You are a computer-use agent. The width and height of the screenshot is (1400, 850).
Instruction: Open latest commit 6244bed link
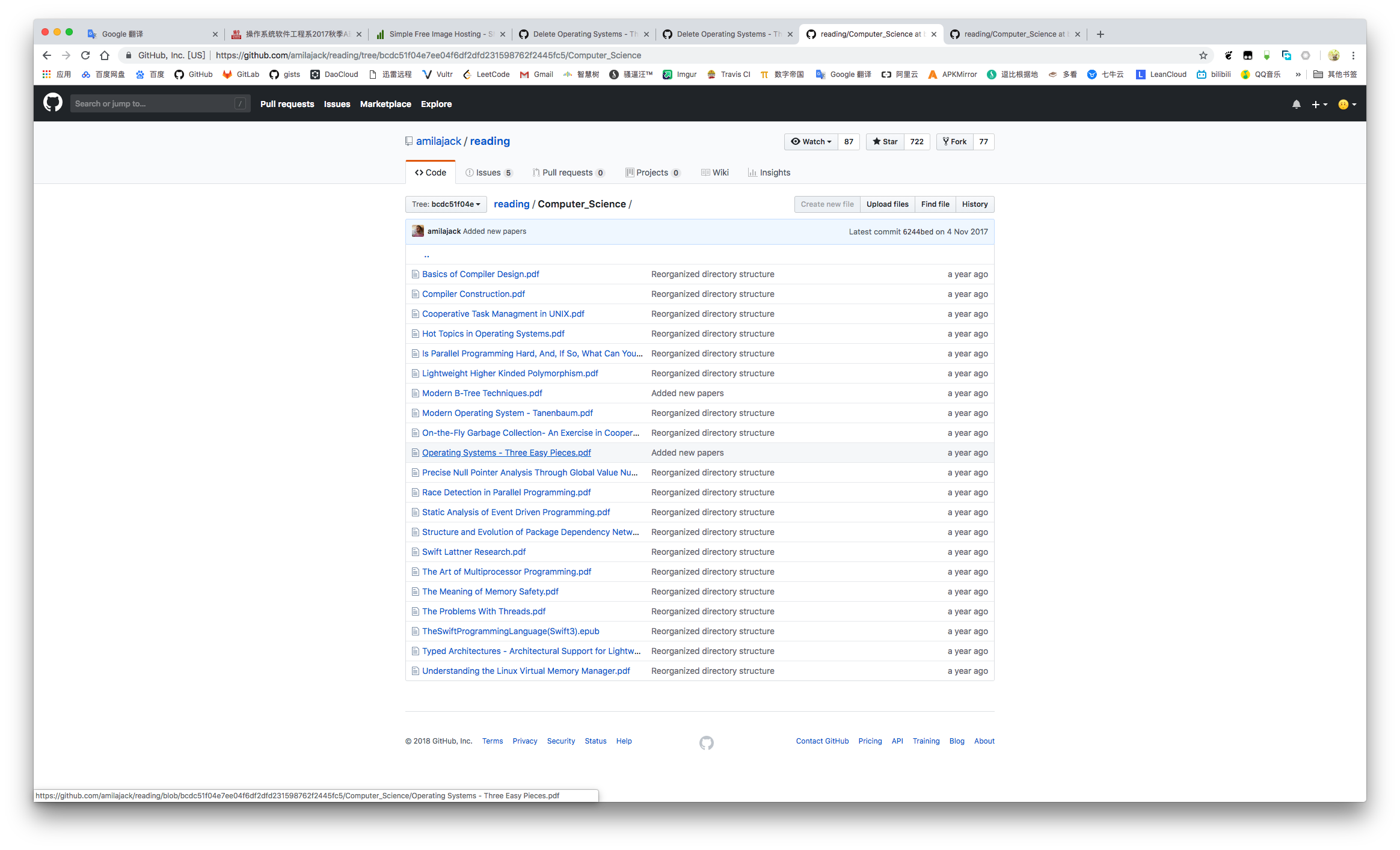tap(918, 231)
